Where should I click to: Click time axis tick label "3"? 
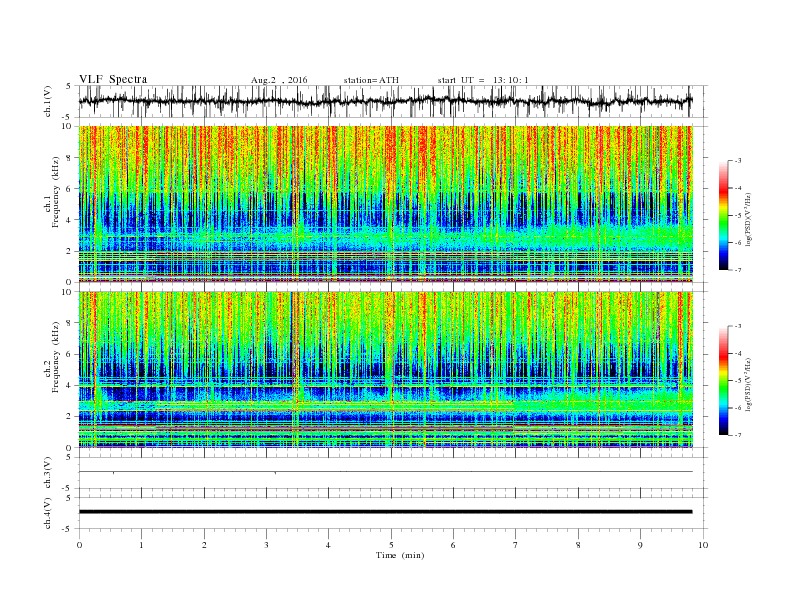pos(266,545)
